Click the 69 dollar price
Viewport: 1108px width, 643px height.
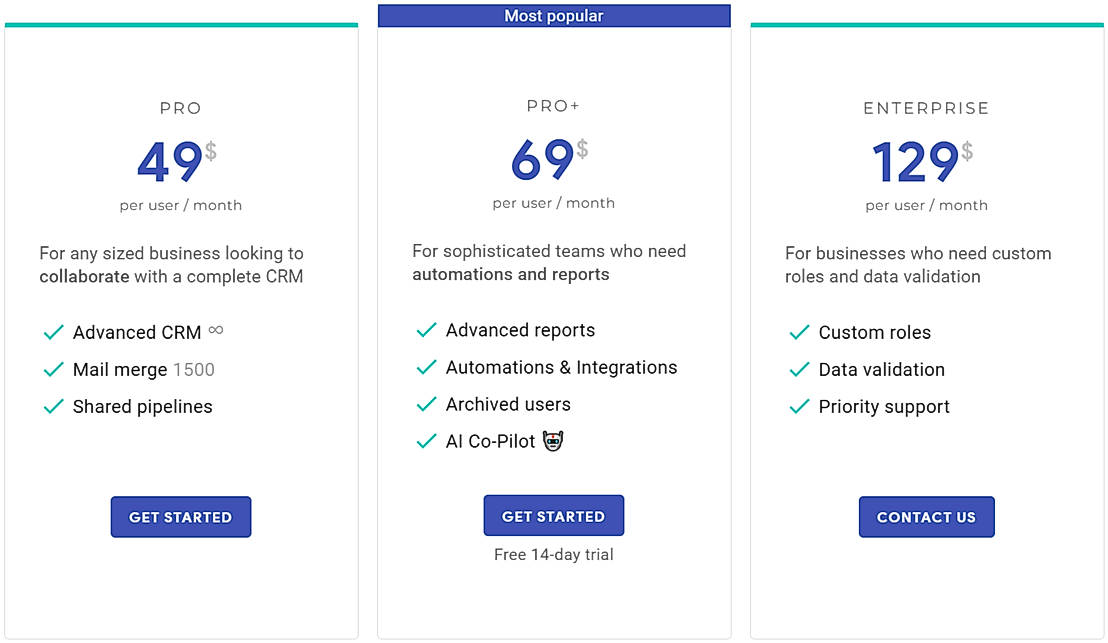[x=543, y=160]
